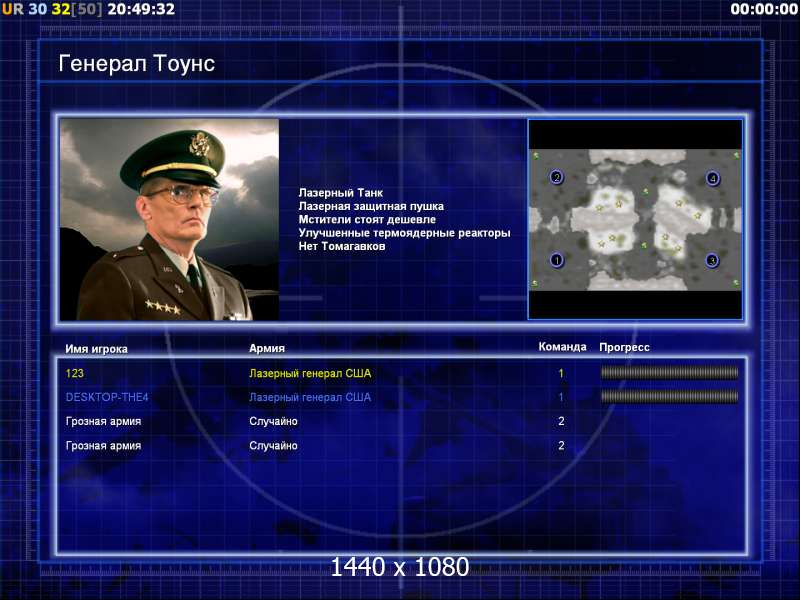Click start position 2 on the minimap
This screenshot has width=800, height=600.
(557, 177)
